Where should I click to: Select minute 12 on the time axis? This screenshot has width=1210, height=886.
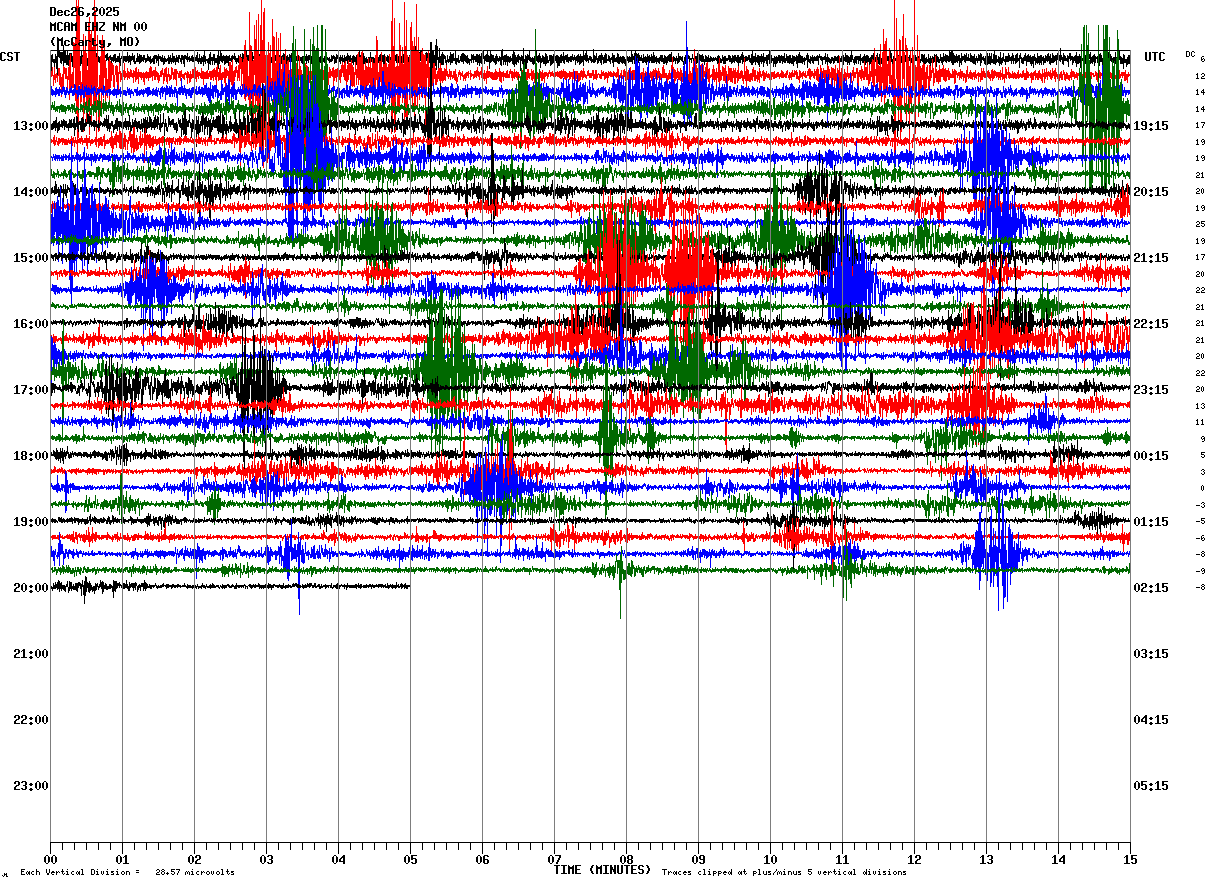[x=914, y=859]
